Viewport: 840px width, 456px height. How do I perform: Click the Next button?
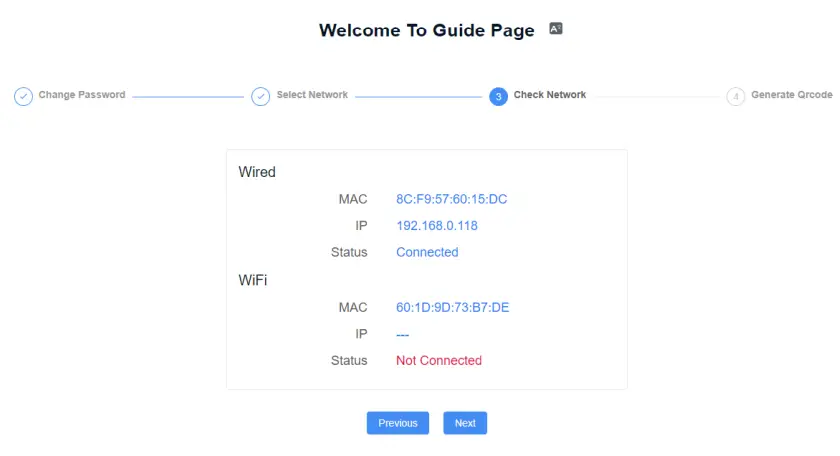point(465,423)
